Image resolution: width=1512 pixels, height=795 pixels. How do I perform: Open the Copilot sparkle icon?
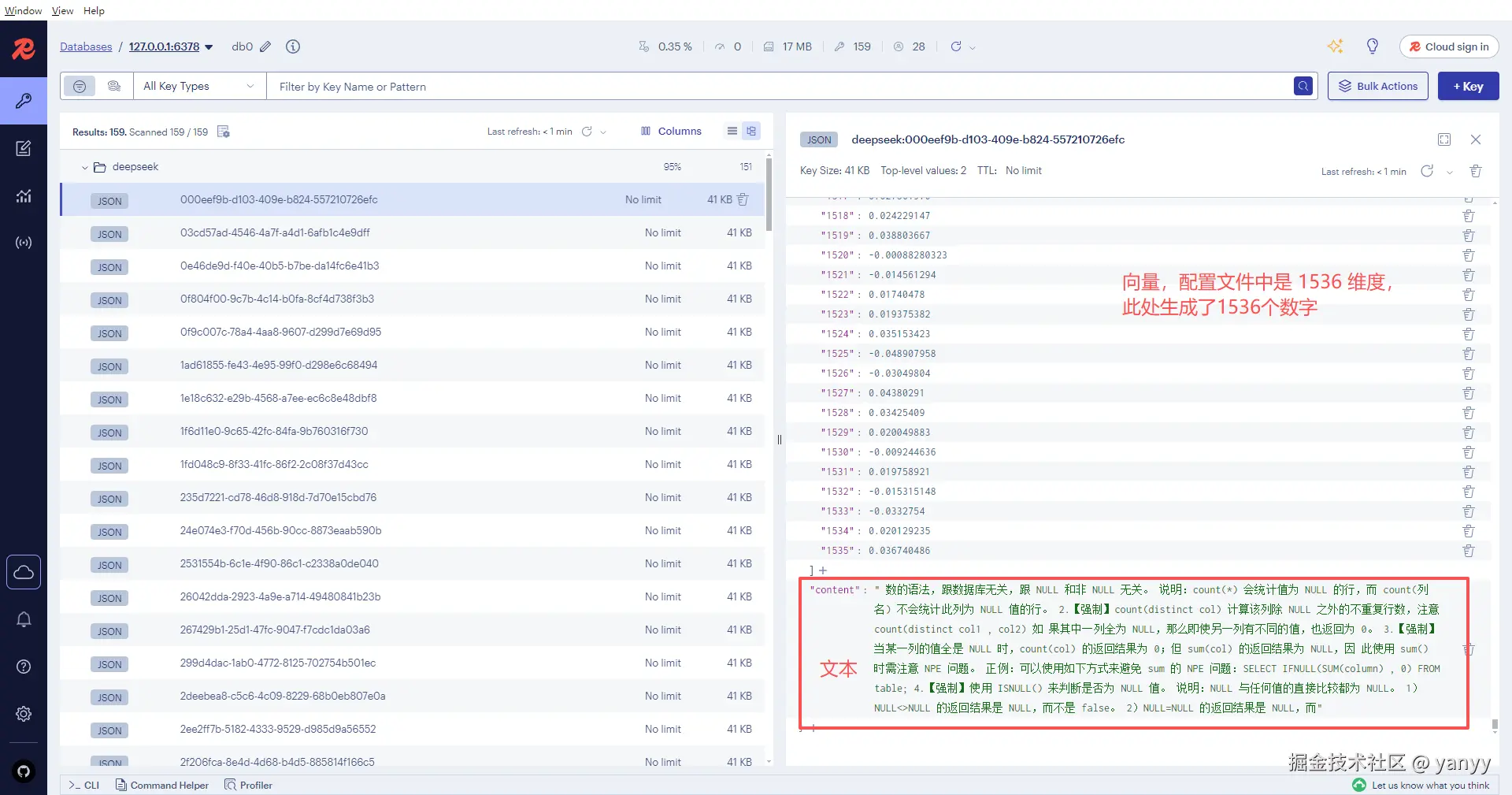point(1336,46)
